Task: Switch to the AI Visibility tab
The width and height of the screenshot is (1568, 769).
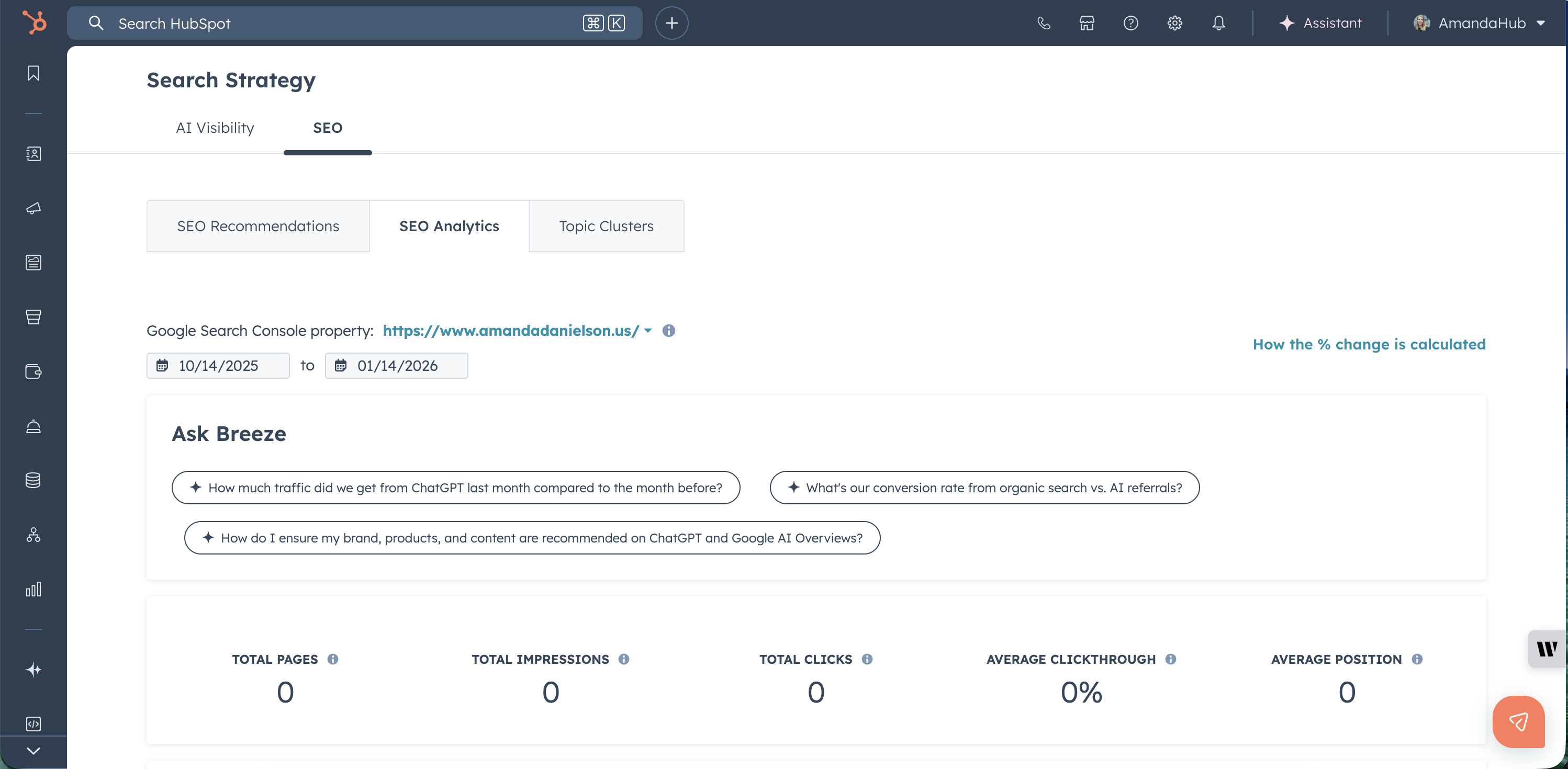Action: (x=215, y=128)
